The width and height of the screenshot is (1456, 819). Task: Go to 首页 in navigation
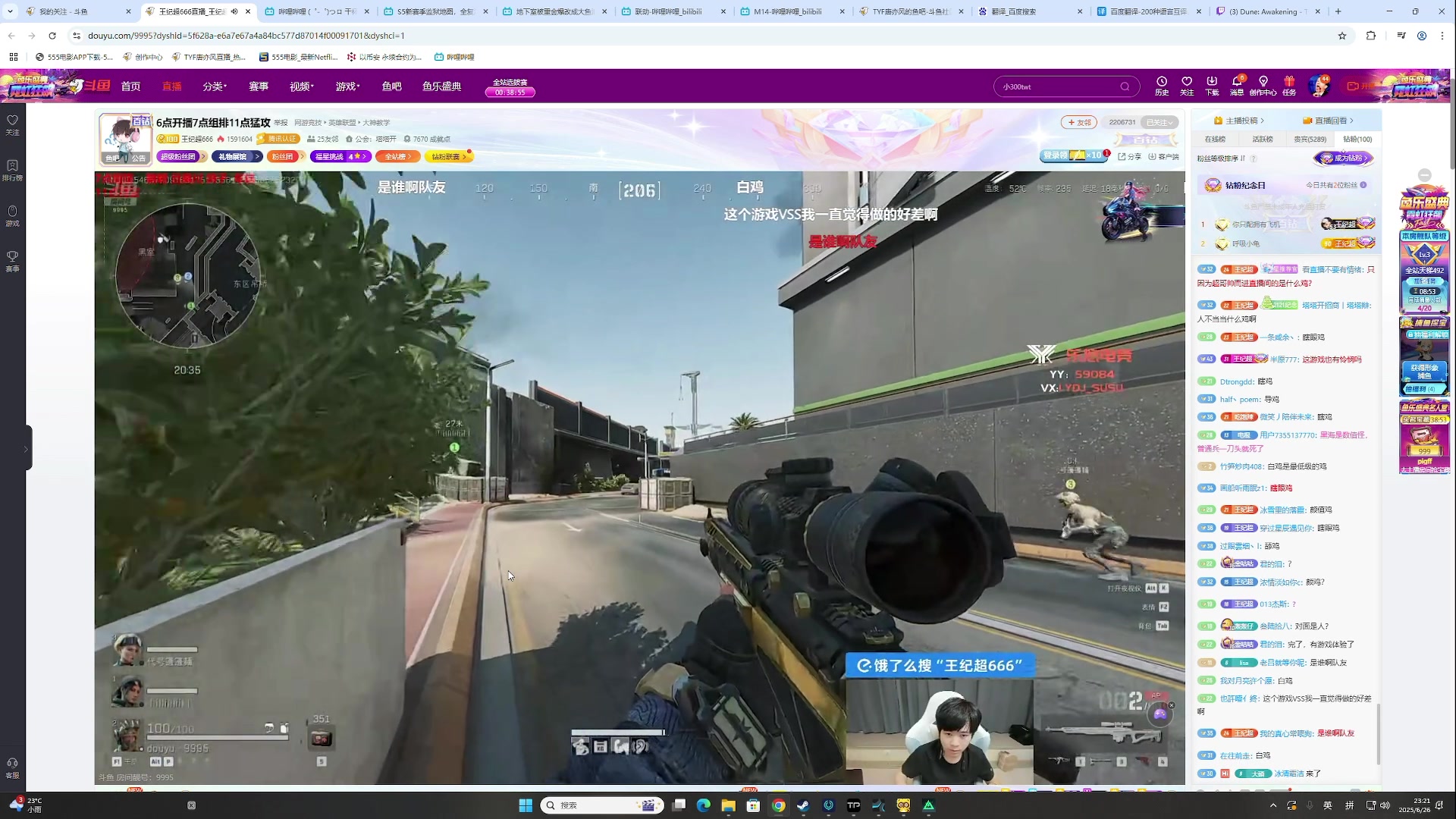pos(130,86)
